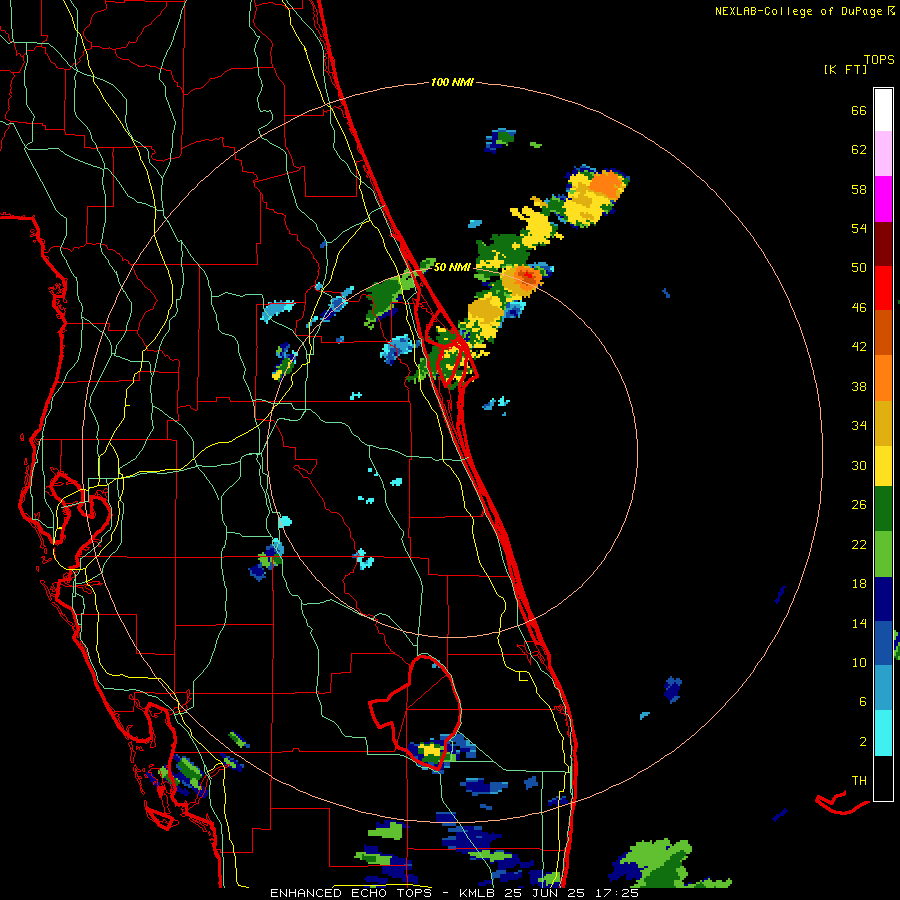Click the yellow 30 kft legend swatch
900x900 pixels.
[883, 466]
